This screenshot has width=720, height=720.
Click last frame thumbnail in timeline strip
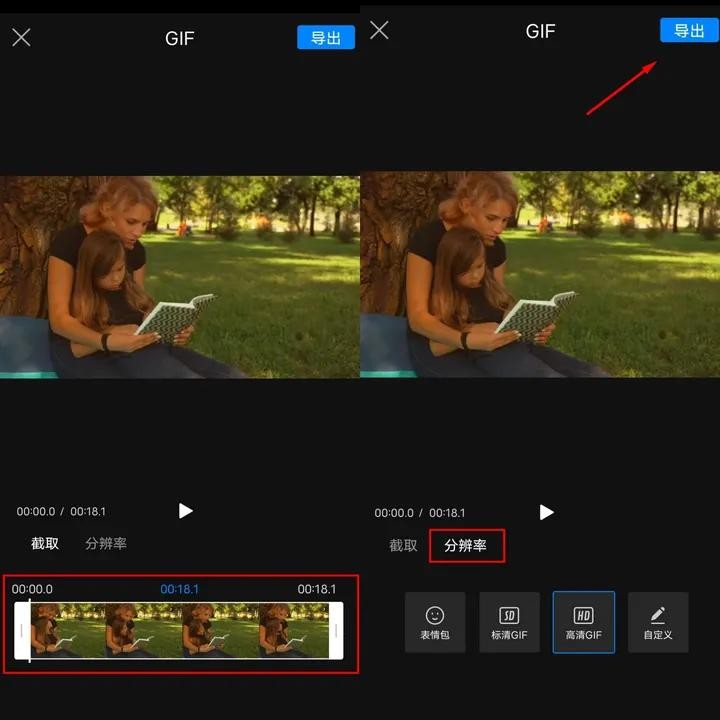(293, 631)
